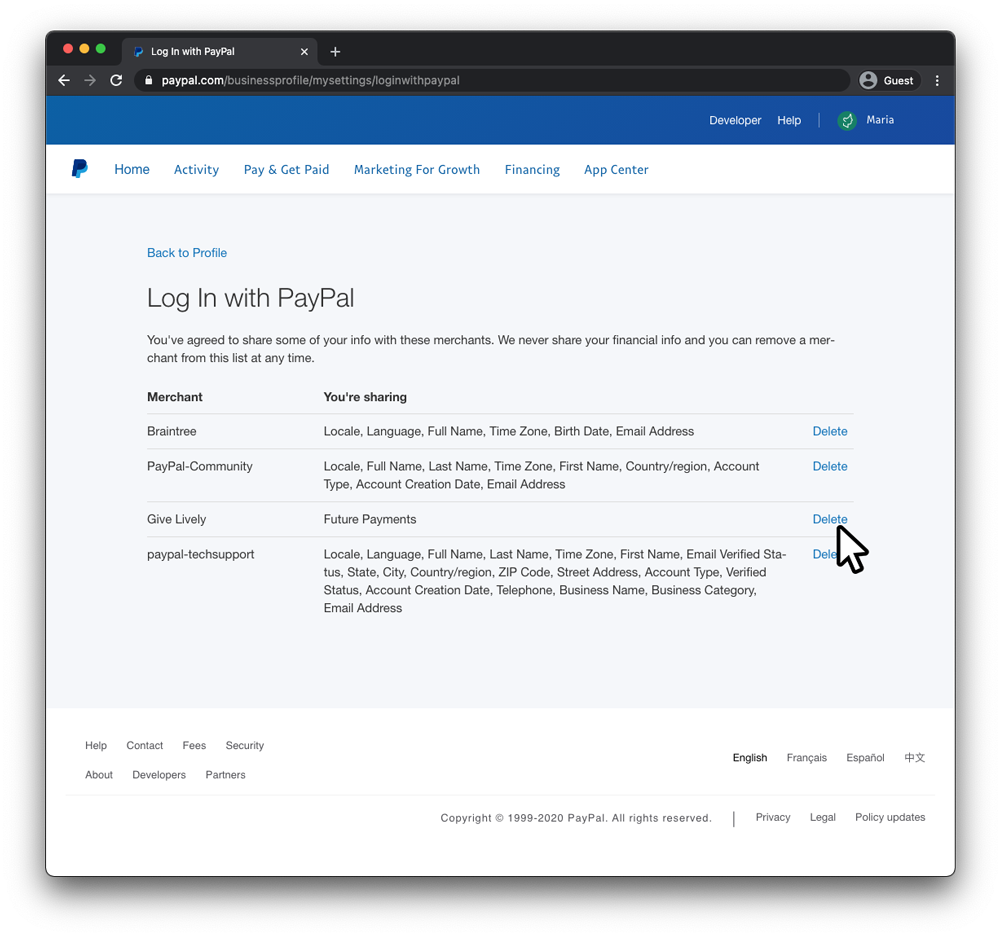Click the Merchant column header
Viewport: 1000px width, 936px height.
tap(175, 397)
